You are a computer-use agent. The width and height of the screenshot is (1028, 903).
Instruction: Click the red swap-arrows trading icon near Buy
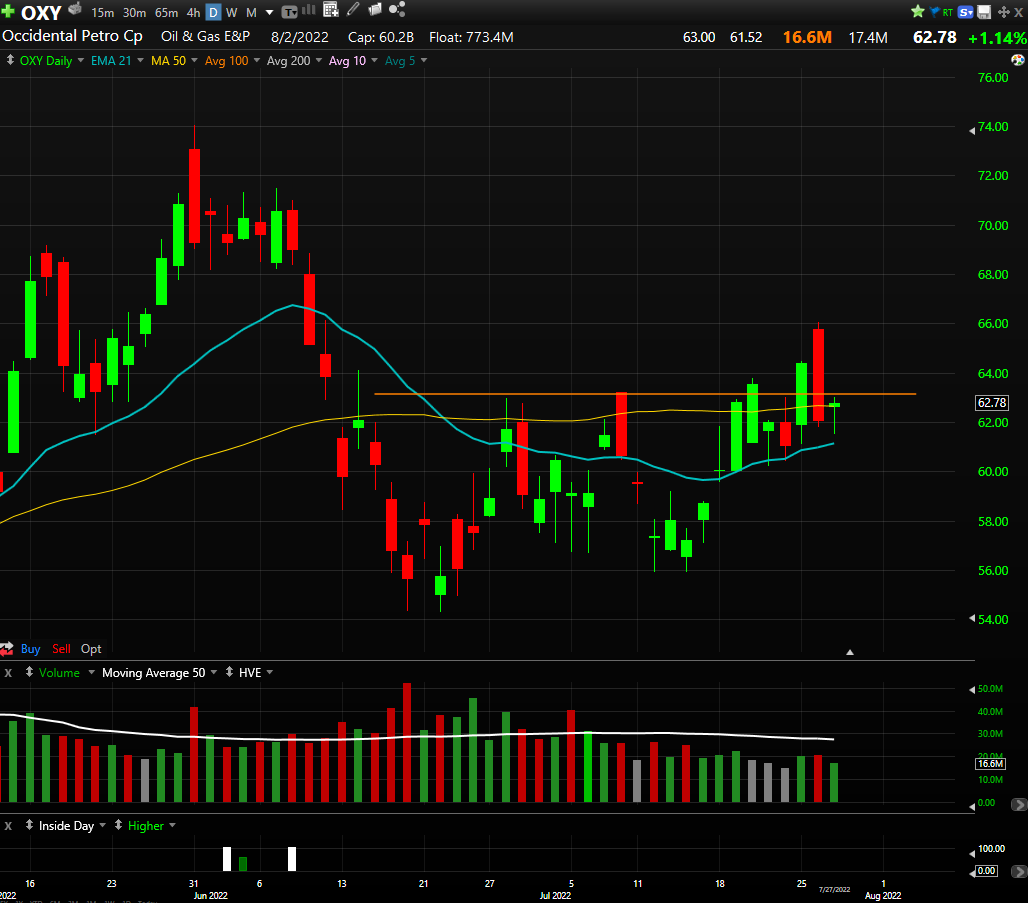pos(7,649)
